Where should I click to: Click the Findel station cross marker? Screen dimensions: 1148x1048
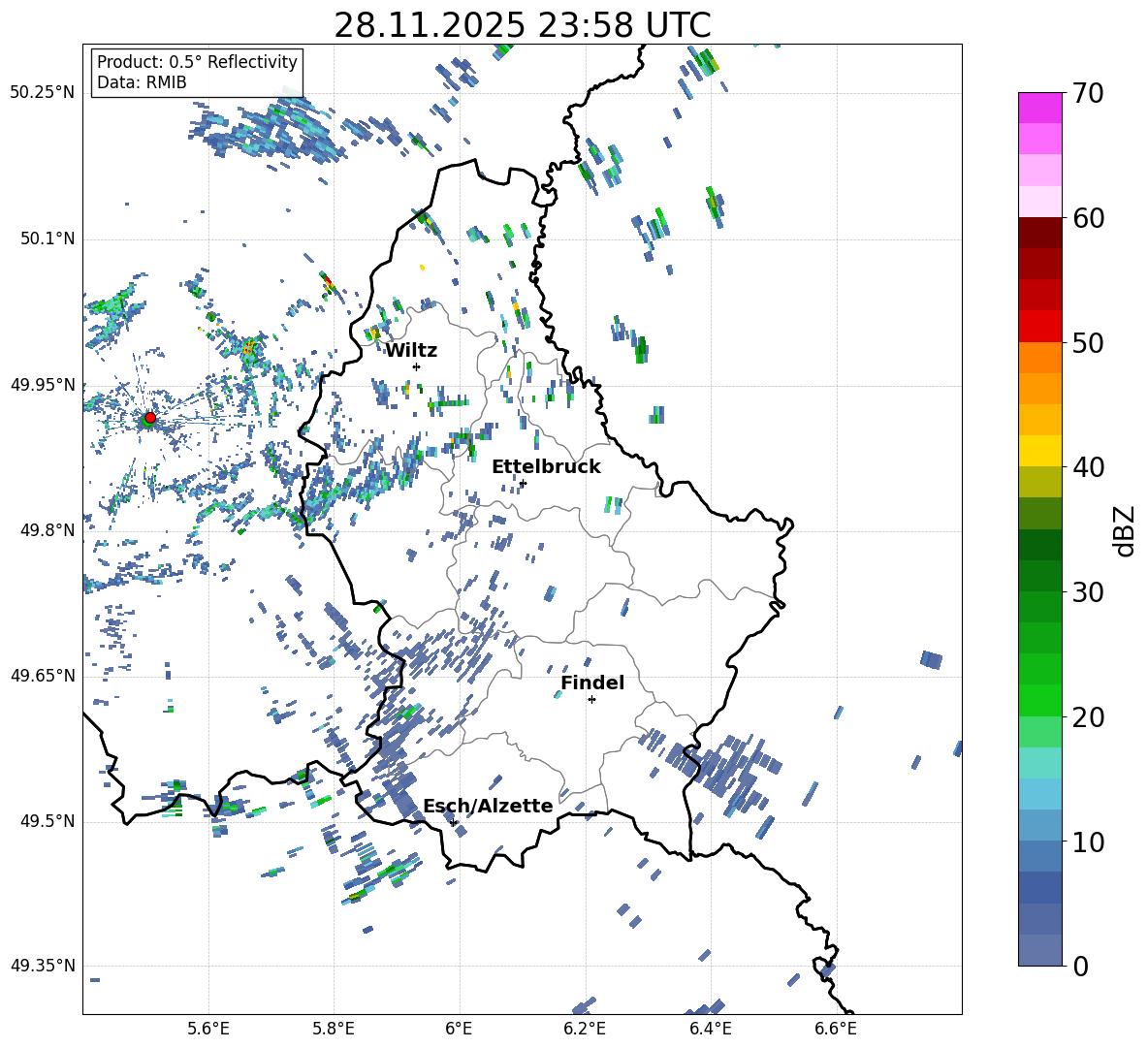click(591, 699)
